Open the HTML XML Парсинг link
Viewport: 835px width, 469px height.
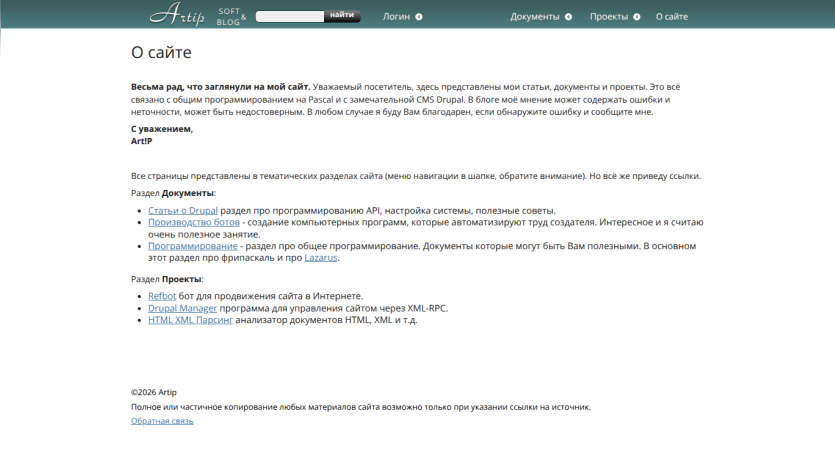coord(190,320)
